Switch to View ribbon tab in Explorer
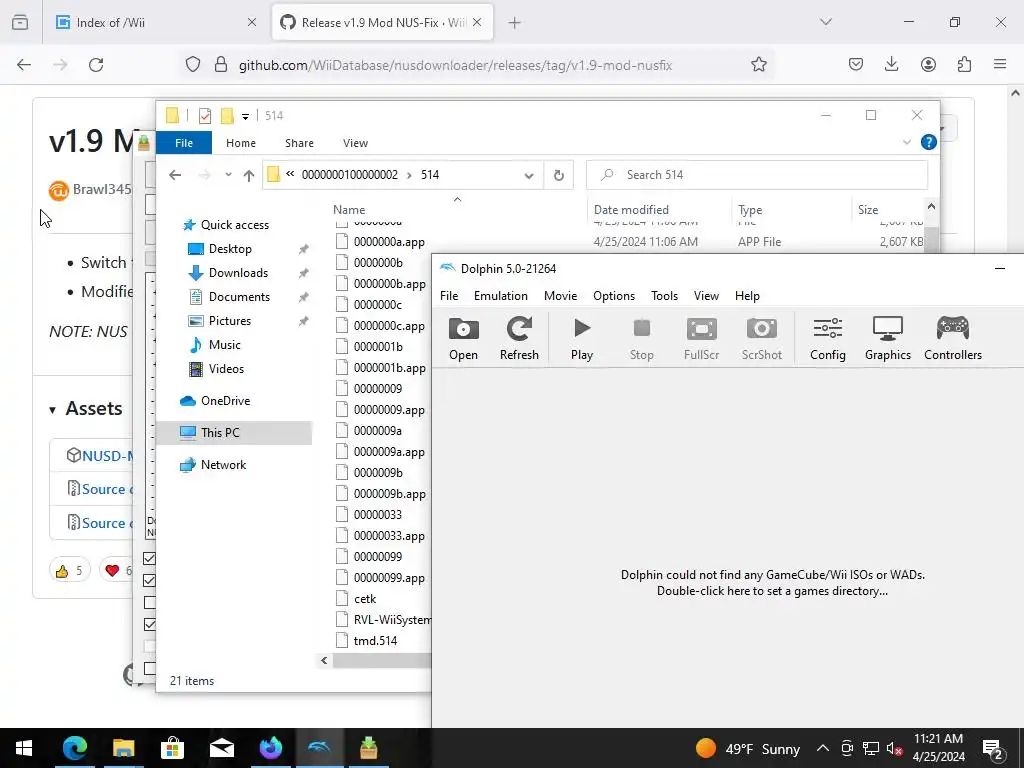Screen dimensions: 1024x768 [x=355, y=143]
